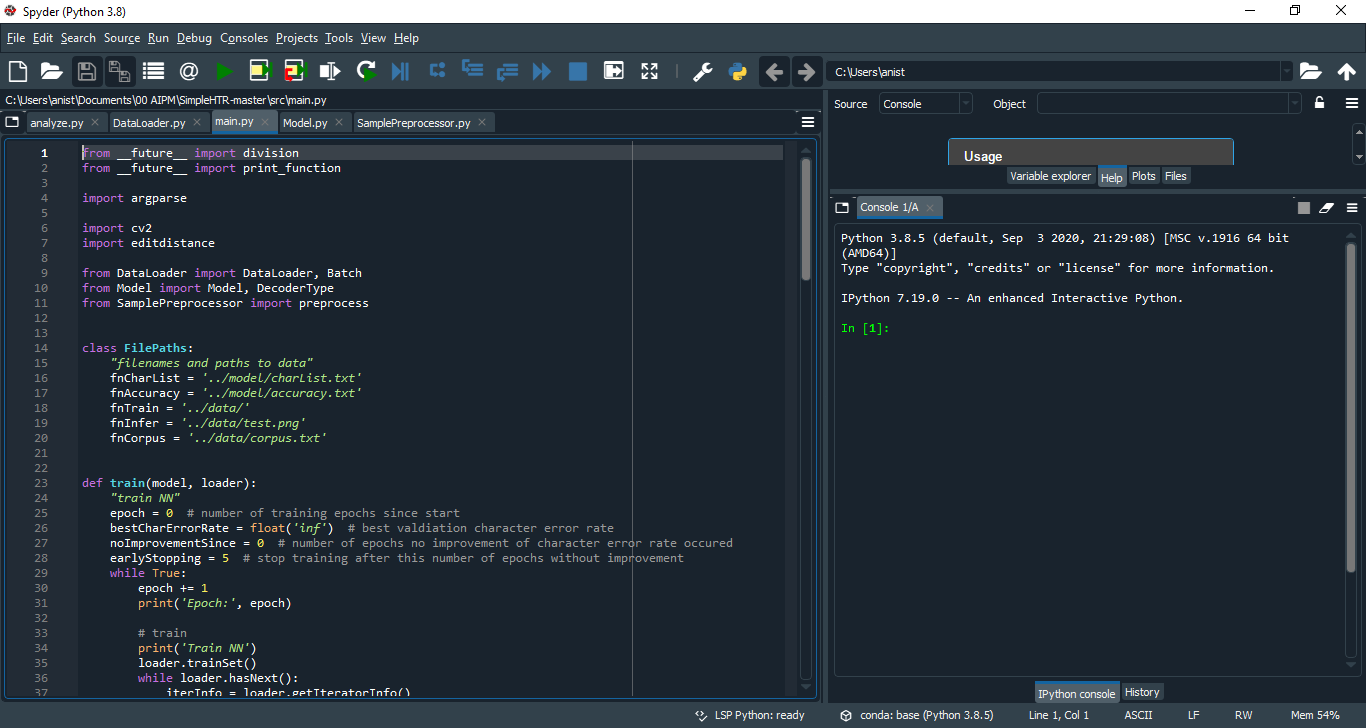
Task: Click the editor vertical scrollbar
Action: (x=806, y=219)
